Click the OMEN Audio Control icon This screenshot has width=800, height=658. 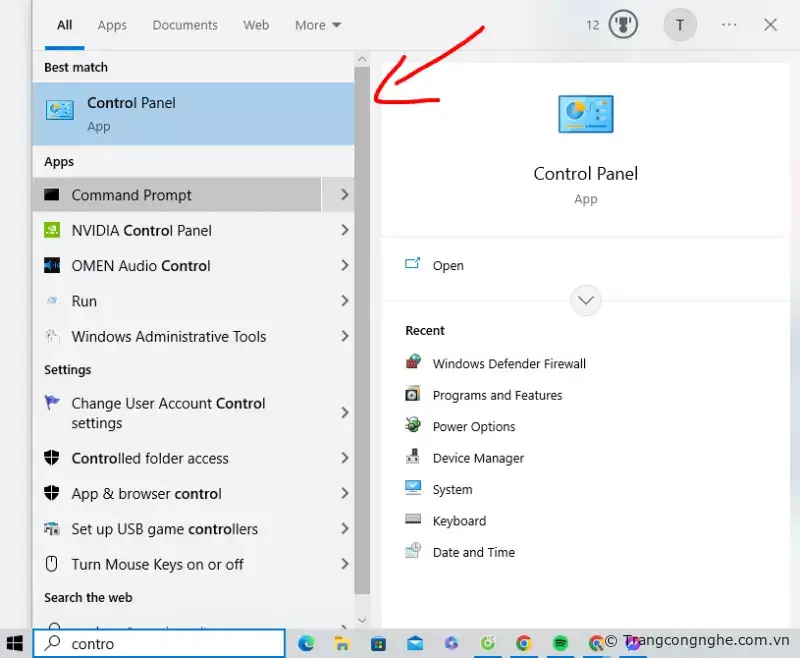pos(52,266)
